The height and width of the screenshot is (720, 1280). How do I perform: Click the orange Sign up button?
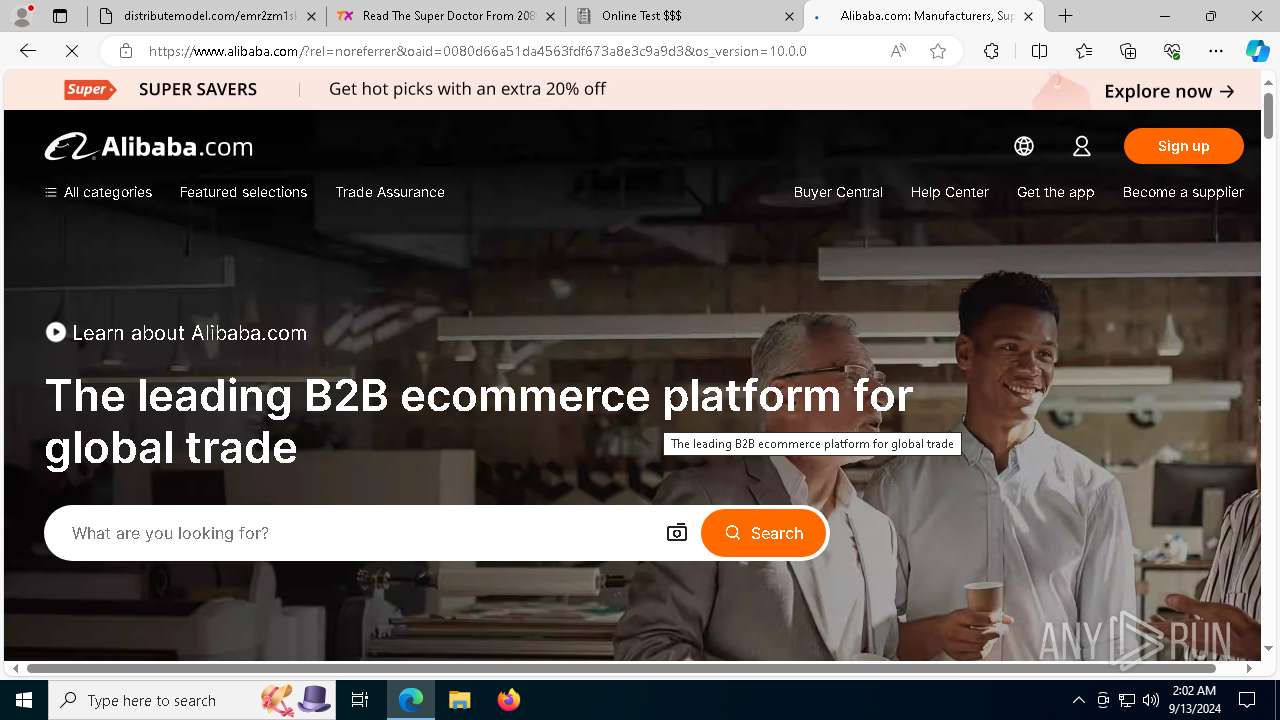tap(1183, 146)
